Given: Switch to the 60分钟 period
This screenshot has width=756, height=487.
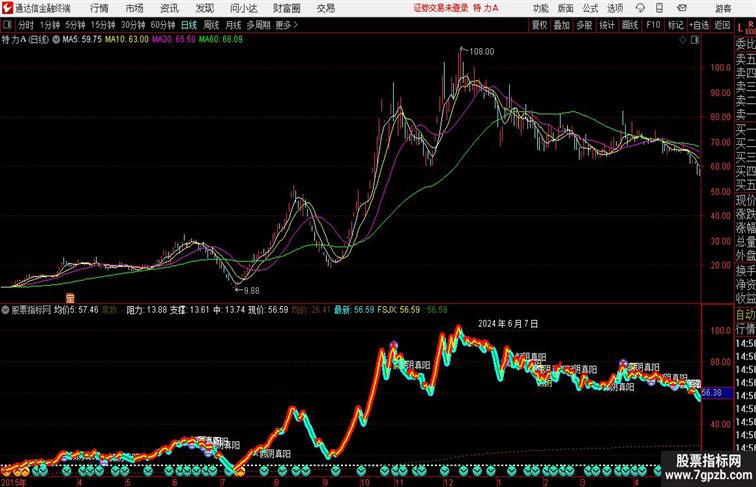Looking at the screenshot, I should pos(163,25).
